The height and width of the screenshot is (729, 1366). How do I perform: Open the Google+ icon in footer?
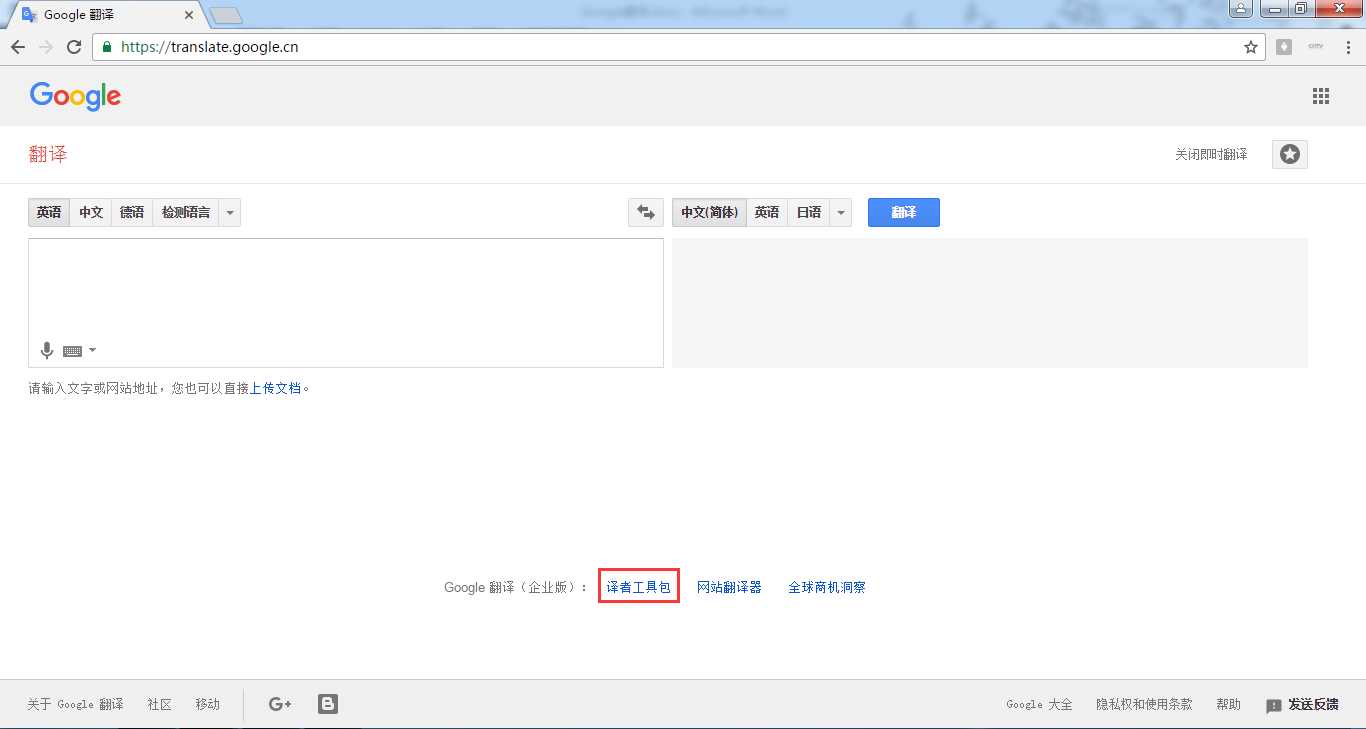click(x=280, y=704)
